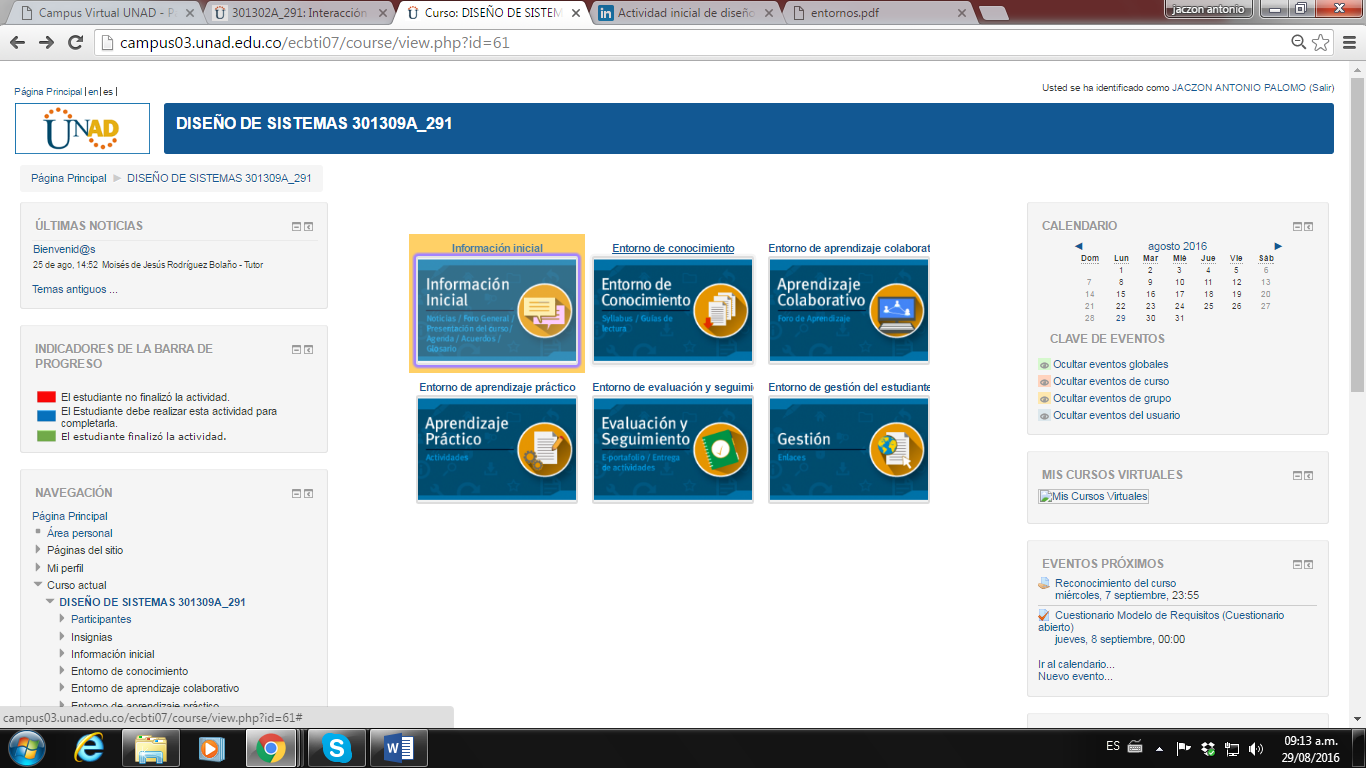Dock the Eventos Próximos block
This screenshot has width=1366, height=768.
1309,565
